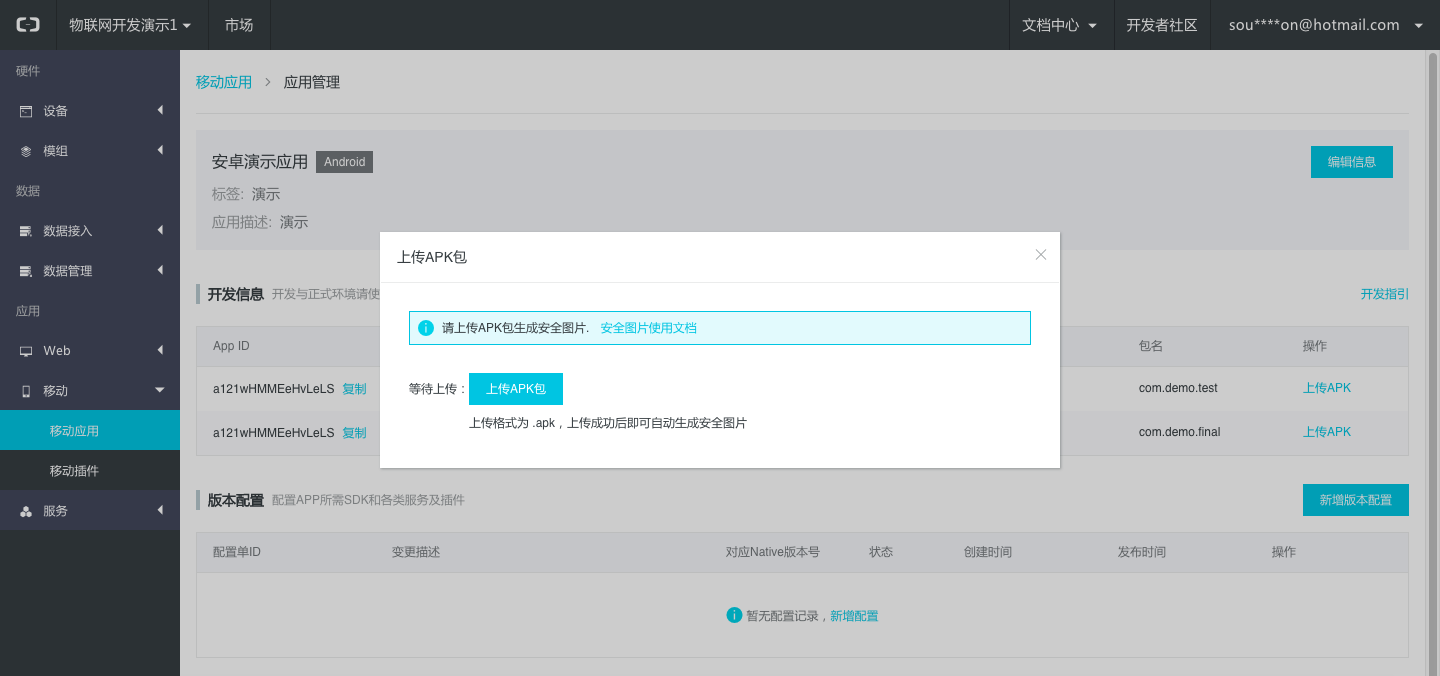
Task: Open the 市场 menu item
Action: (x=239, y=25)
